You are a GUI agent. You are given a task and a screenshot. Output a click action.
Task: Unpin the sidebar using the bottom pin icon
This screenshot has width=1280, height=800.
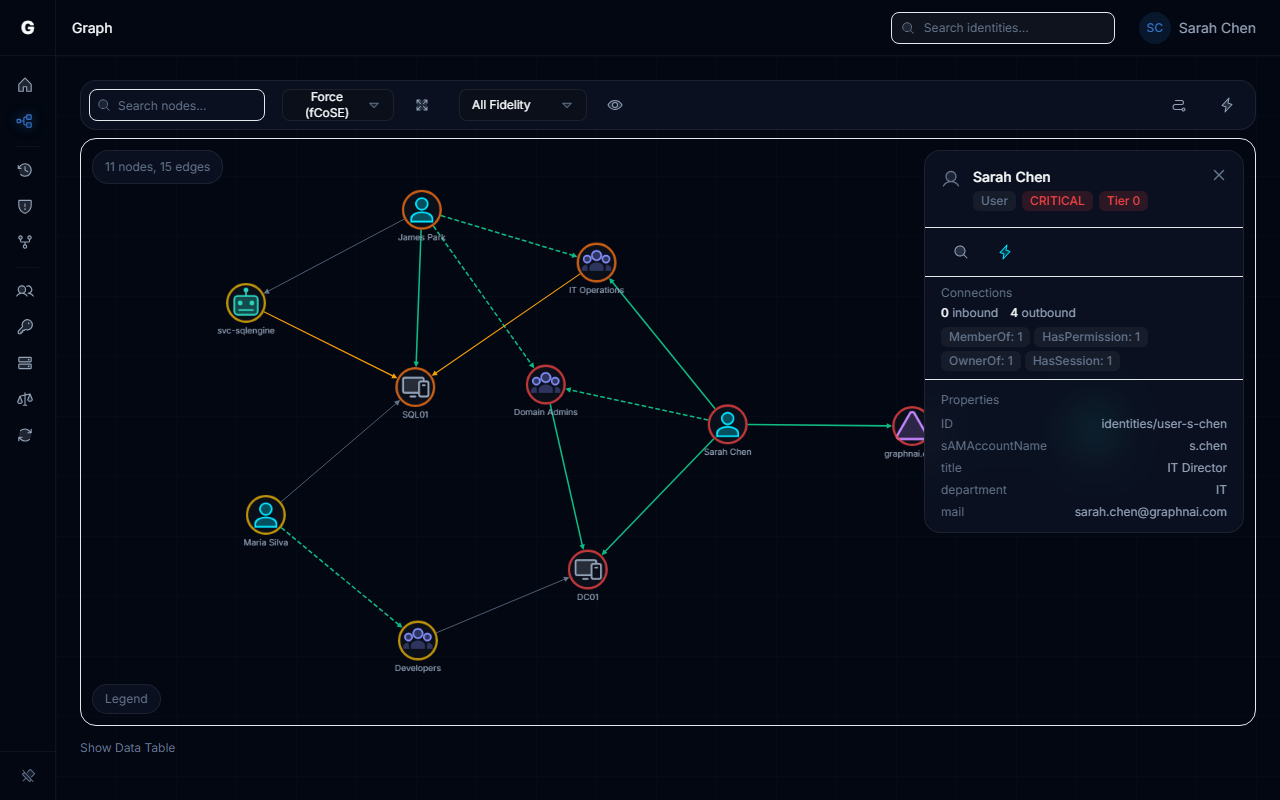point(27,775)
